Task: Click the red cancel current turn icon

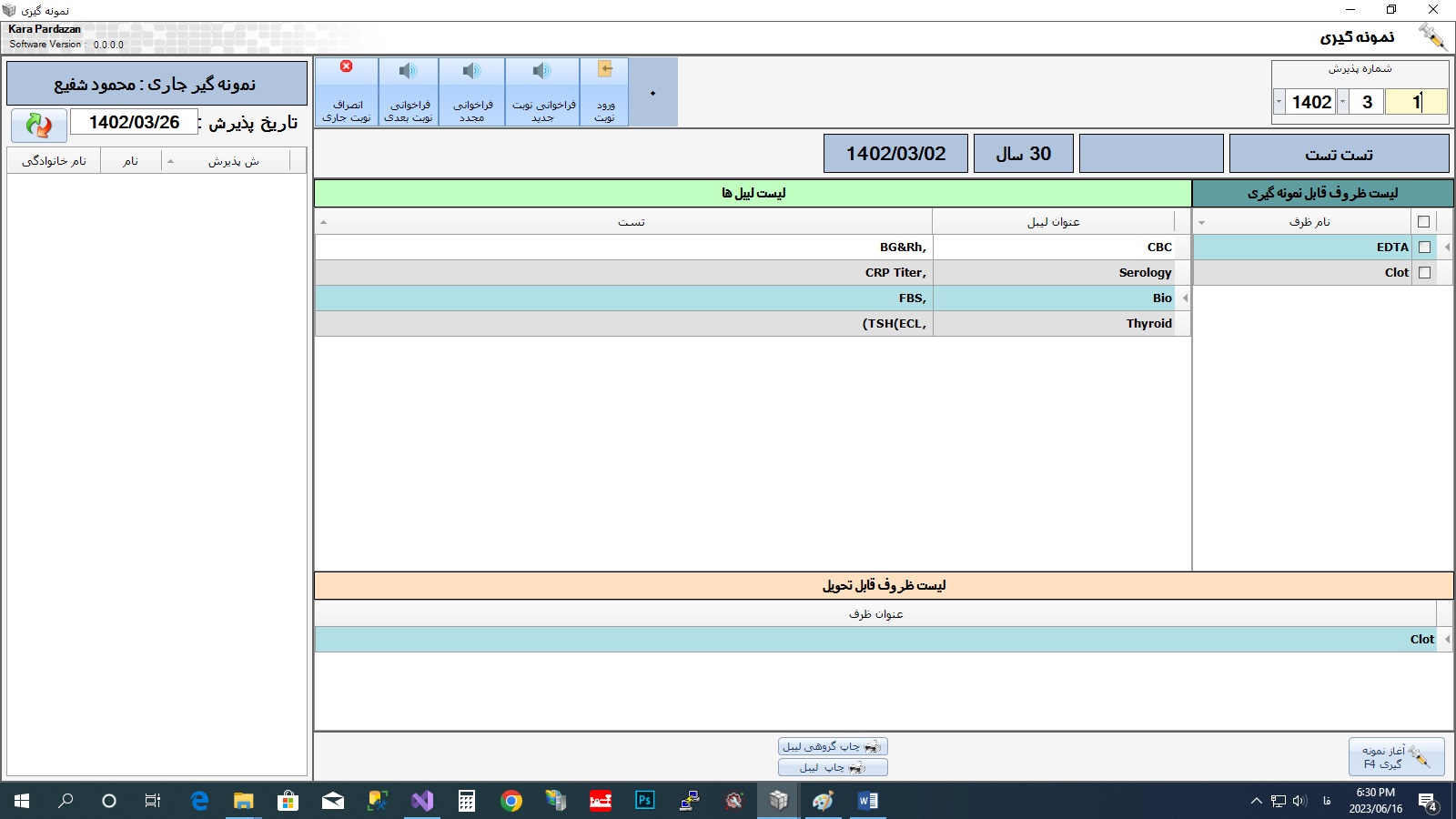Action: (x=347, y=66)
